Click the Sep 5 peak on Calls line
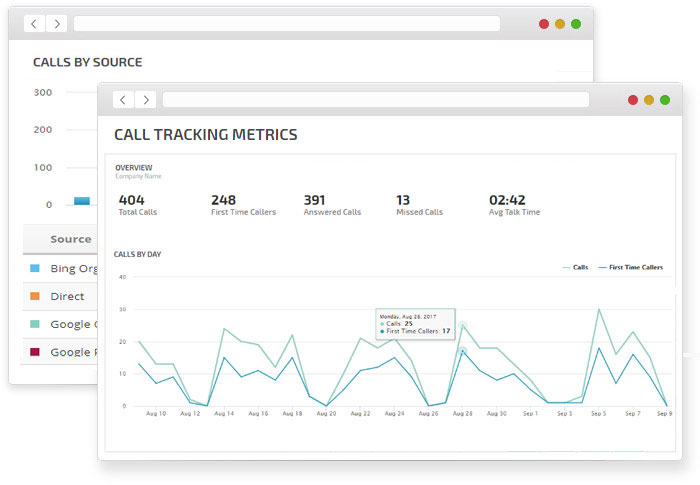The height and width of the screenshot is (485, 700). click(599, 309)
